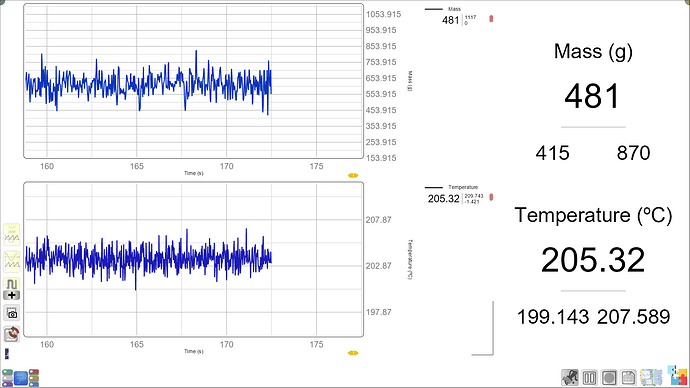The width and height of the screenshot is (690, 388).
Task: Click the maximum temperature value 207.589
Action: 634,317
